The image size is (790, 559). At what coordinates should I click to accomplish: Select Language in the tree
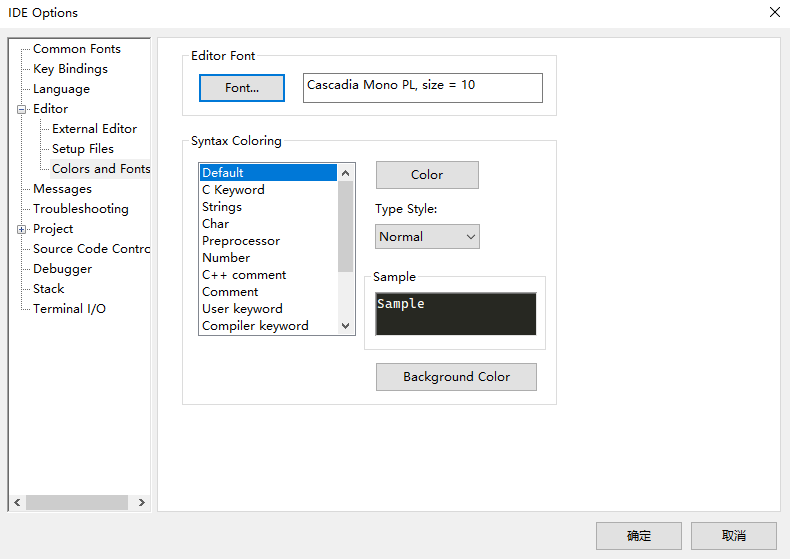61,89
